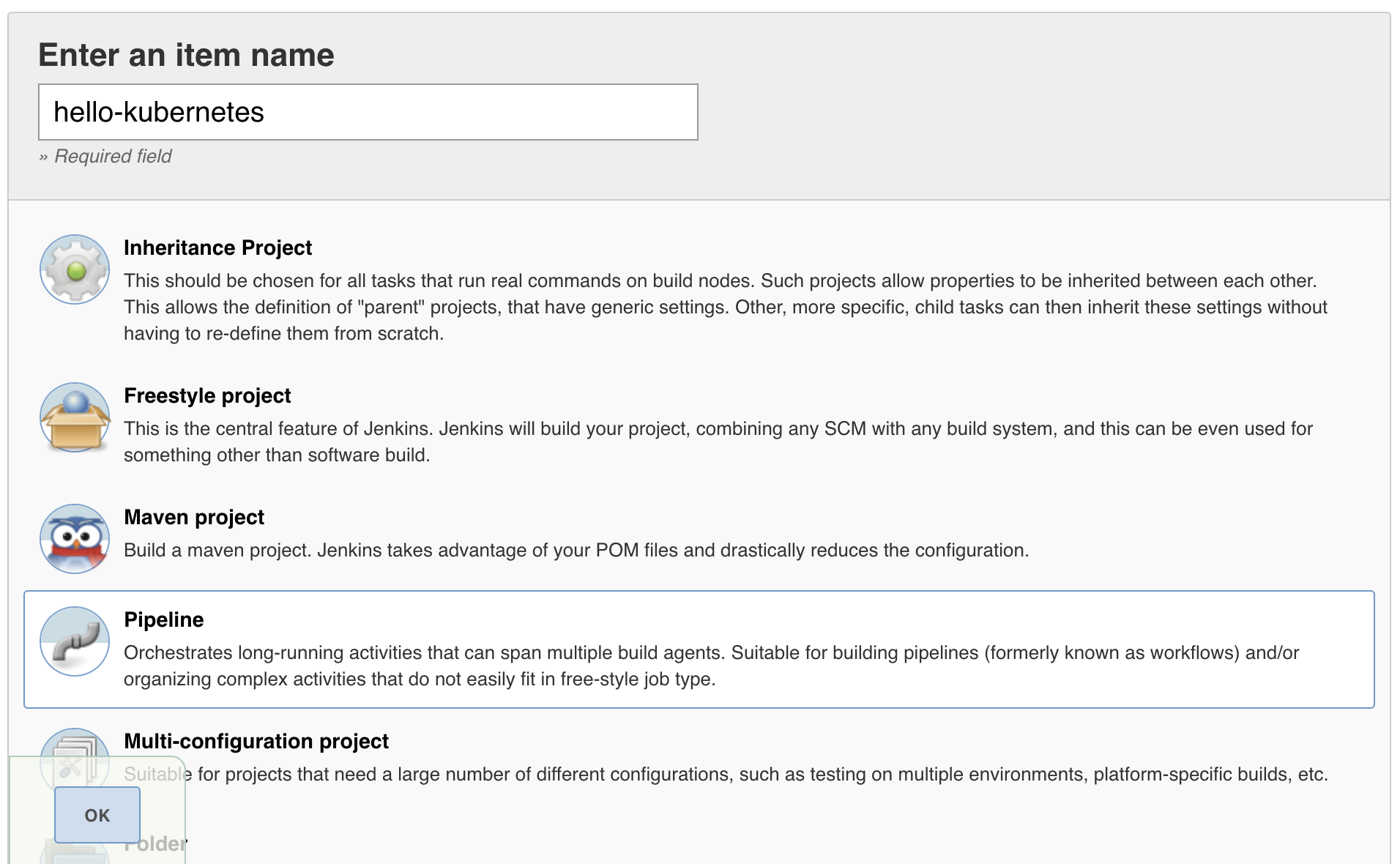Click the OK button

(x=97, y=815)
